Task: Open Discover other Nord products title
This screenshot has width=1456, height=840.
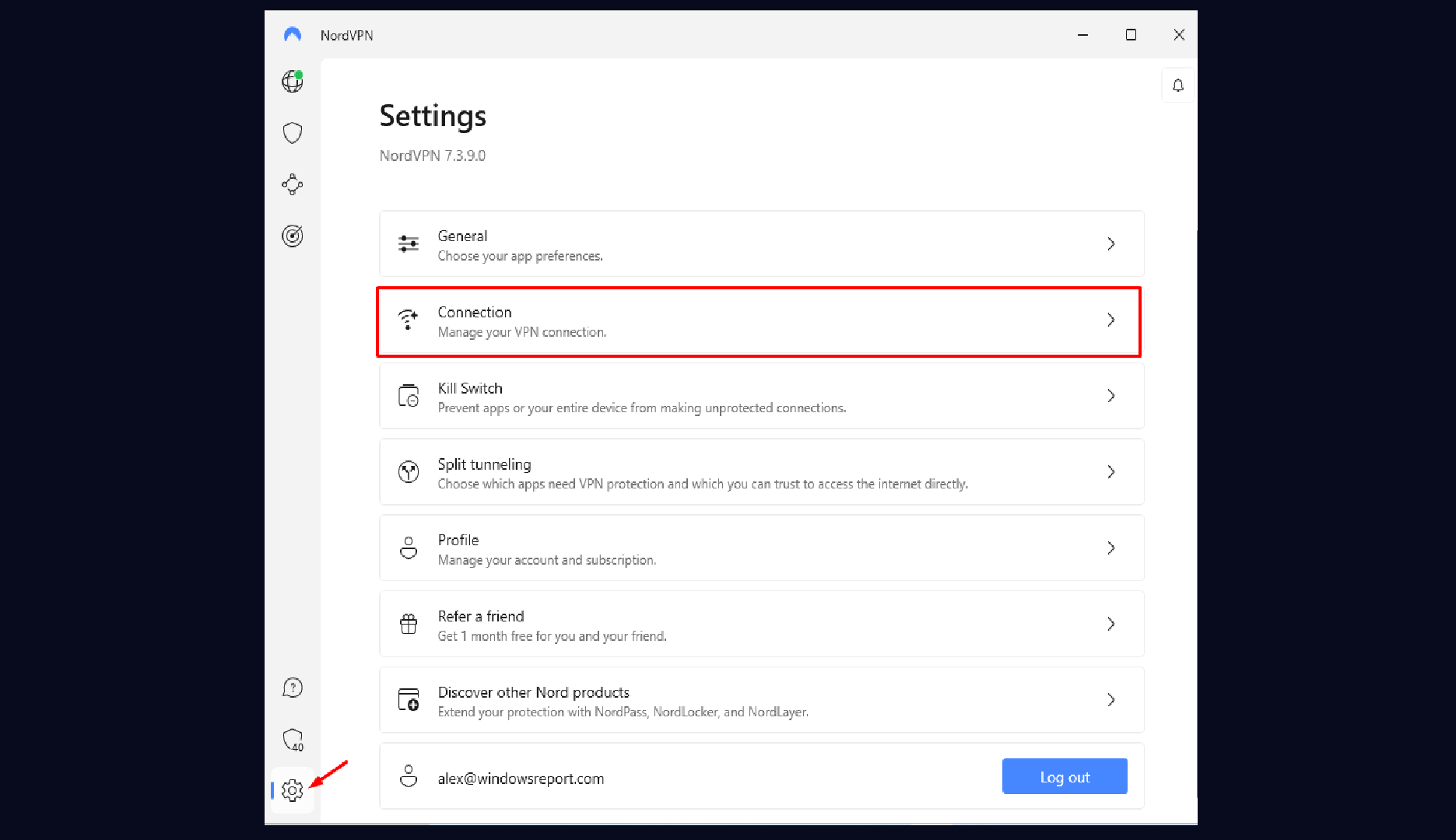Action: tap(533, 692)
